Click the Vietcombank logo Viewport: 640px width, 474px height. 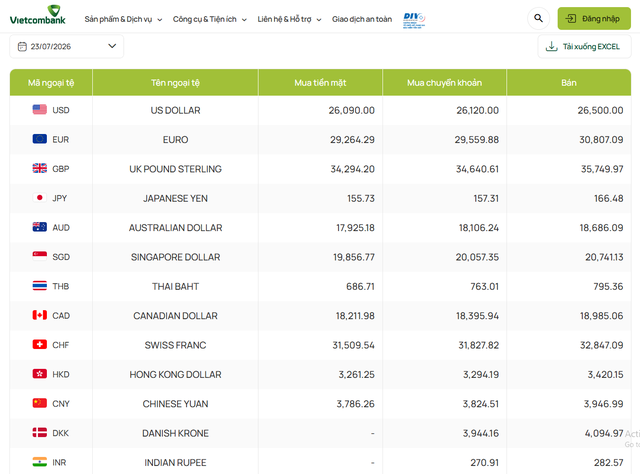[x=38, y=15]
